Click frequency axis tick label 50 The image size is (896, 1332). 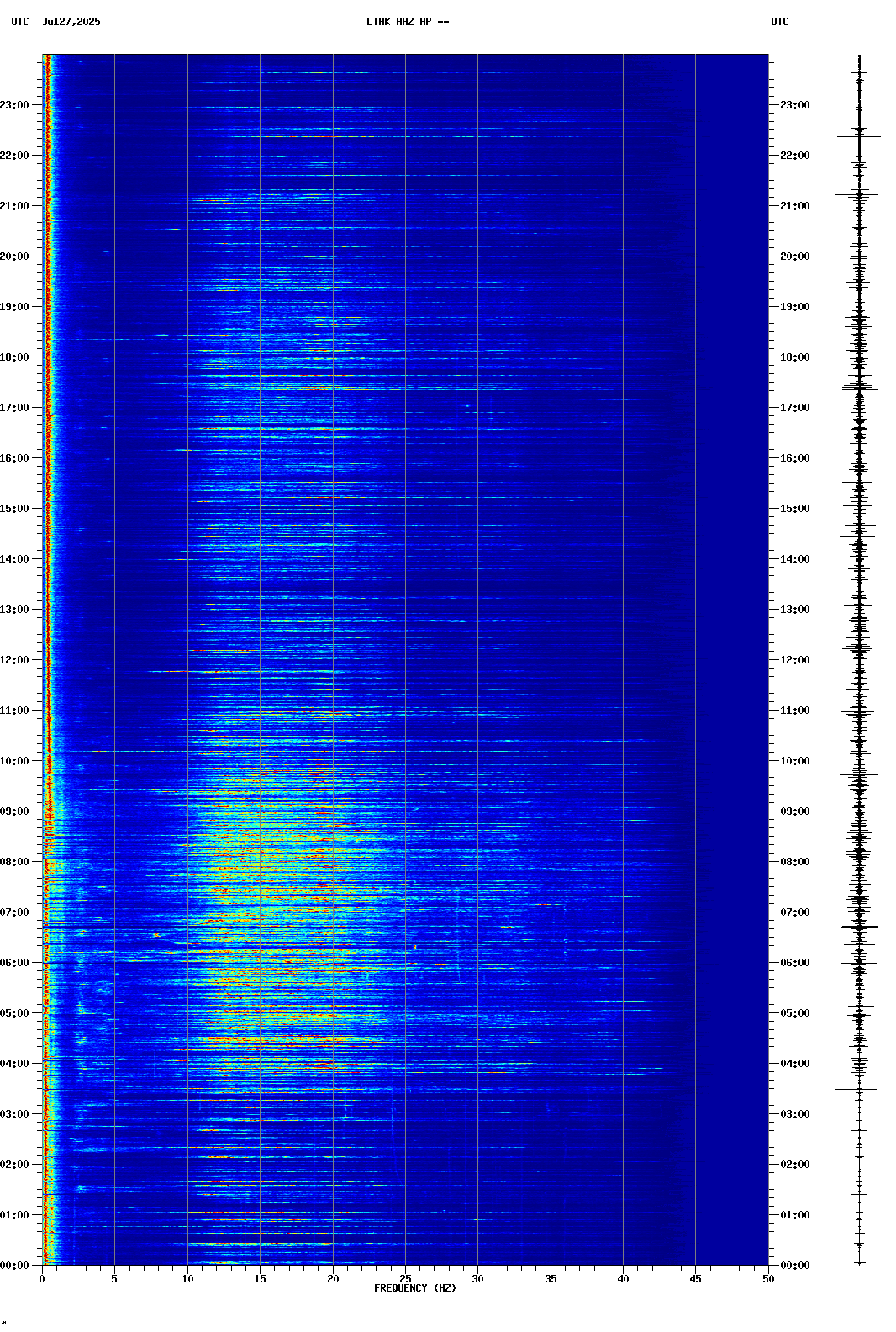[x=768, y=1279]
